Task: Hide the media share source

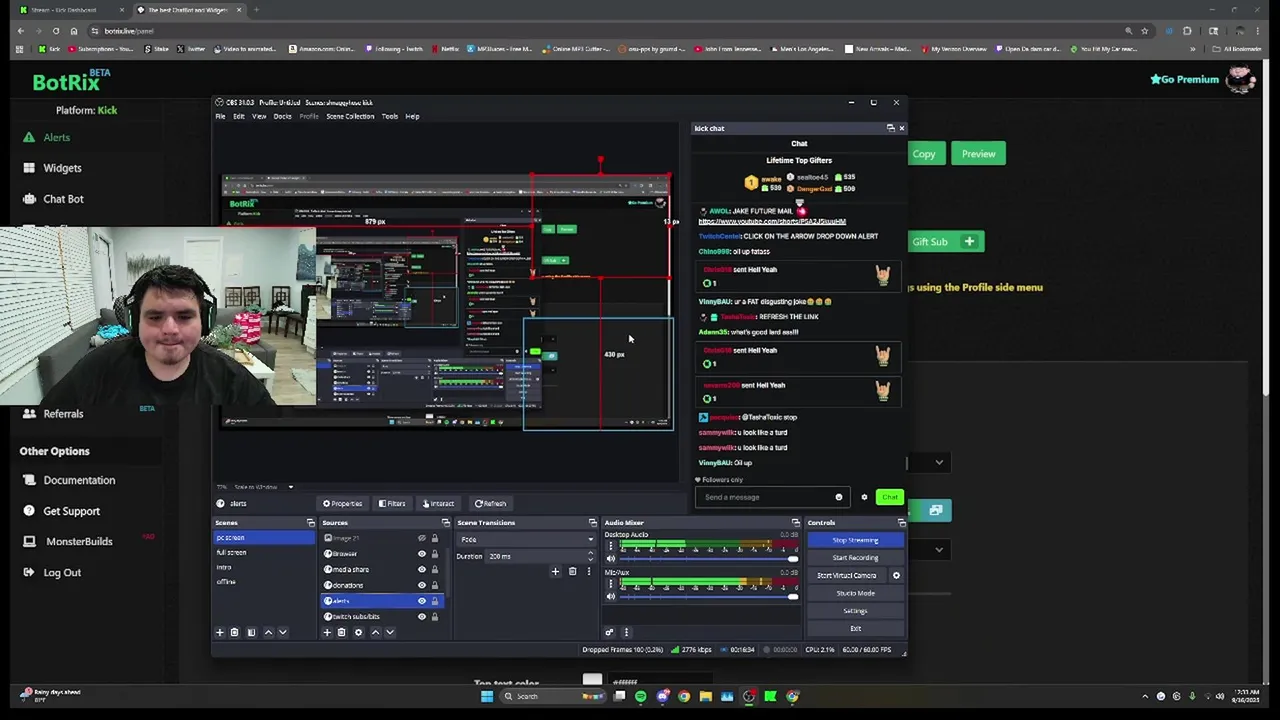Action: point(421,570)
